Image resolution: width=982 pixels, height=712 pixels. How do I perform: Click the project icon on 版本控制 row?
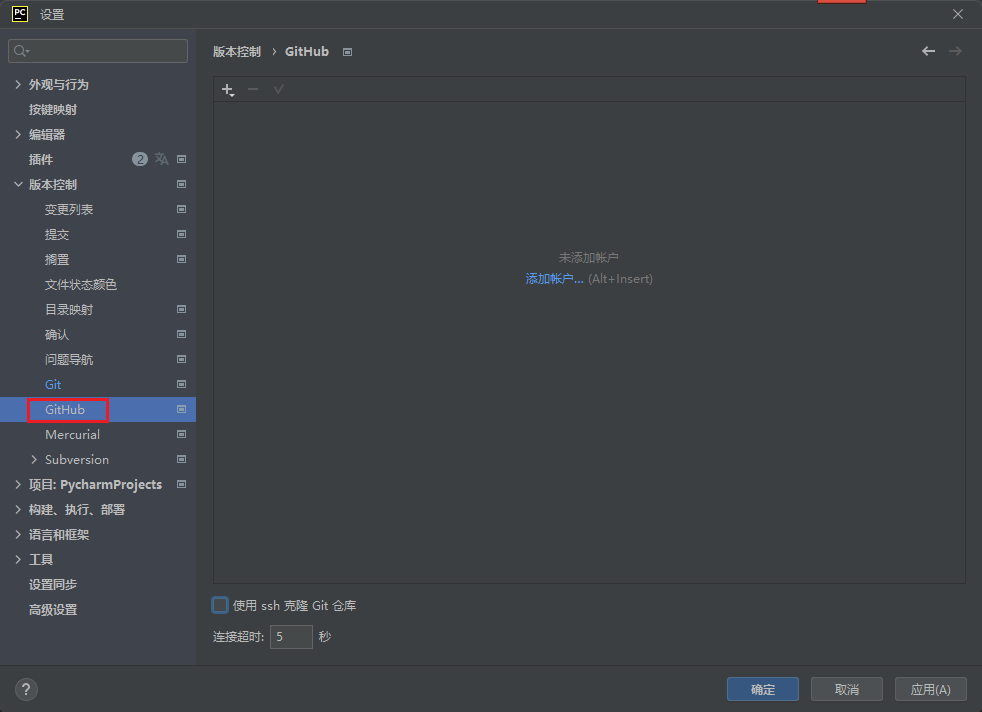coord(182,184)
